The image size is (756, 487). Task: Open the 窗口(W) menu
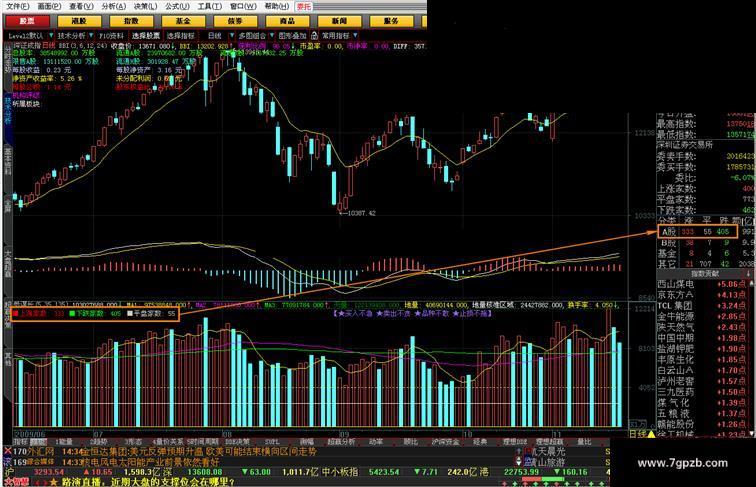(x=243, y=6)
